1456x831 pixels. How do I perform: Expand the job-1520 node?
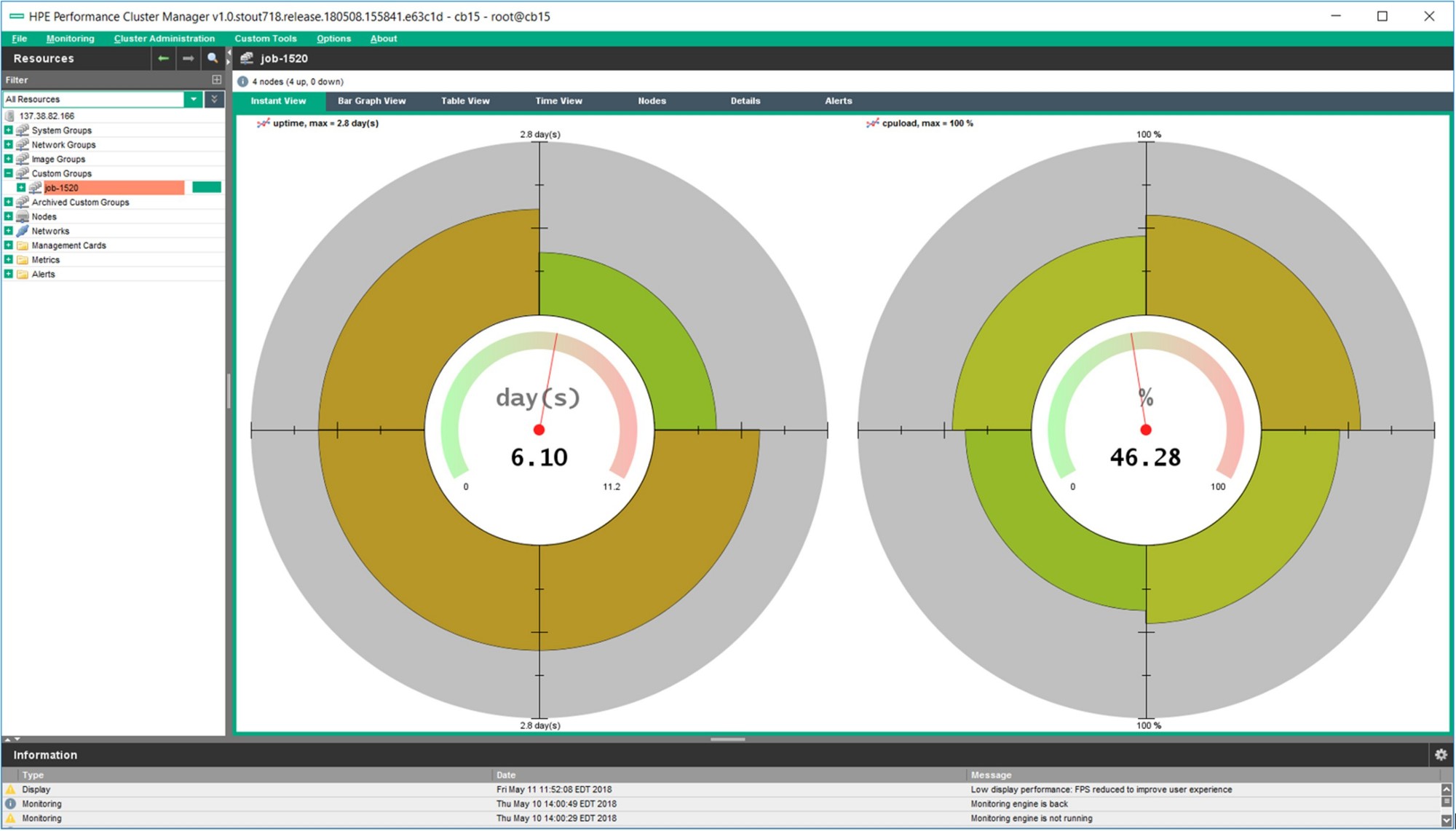click(21, 188)
